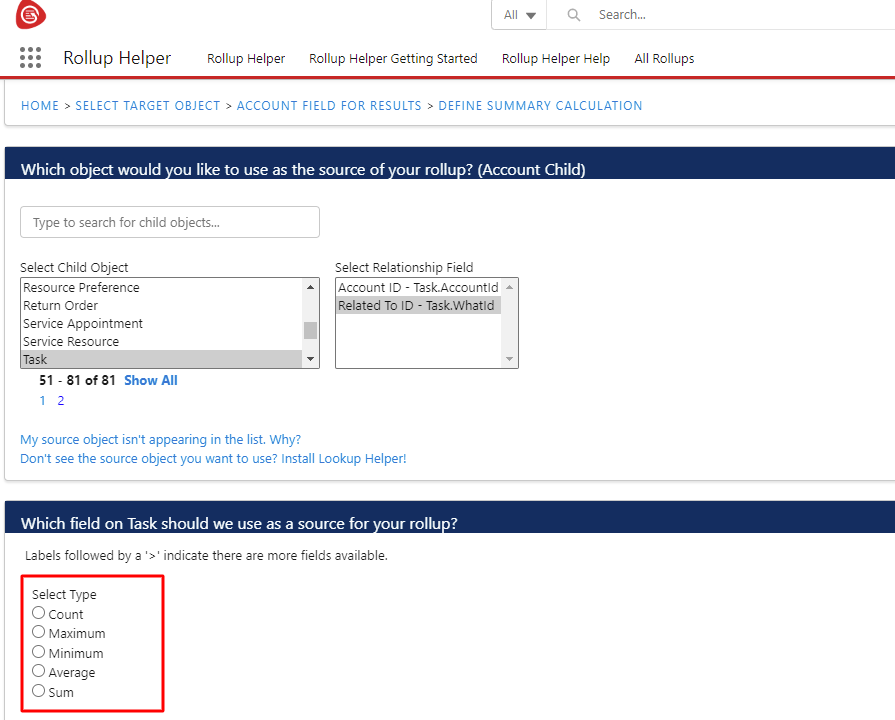
Task: Click SELECT TARGET OBJECT breadcrumb
Action: [148, 106]
